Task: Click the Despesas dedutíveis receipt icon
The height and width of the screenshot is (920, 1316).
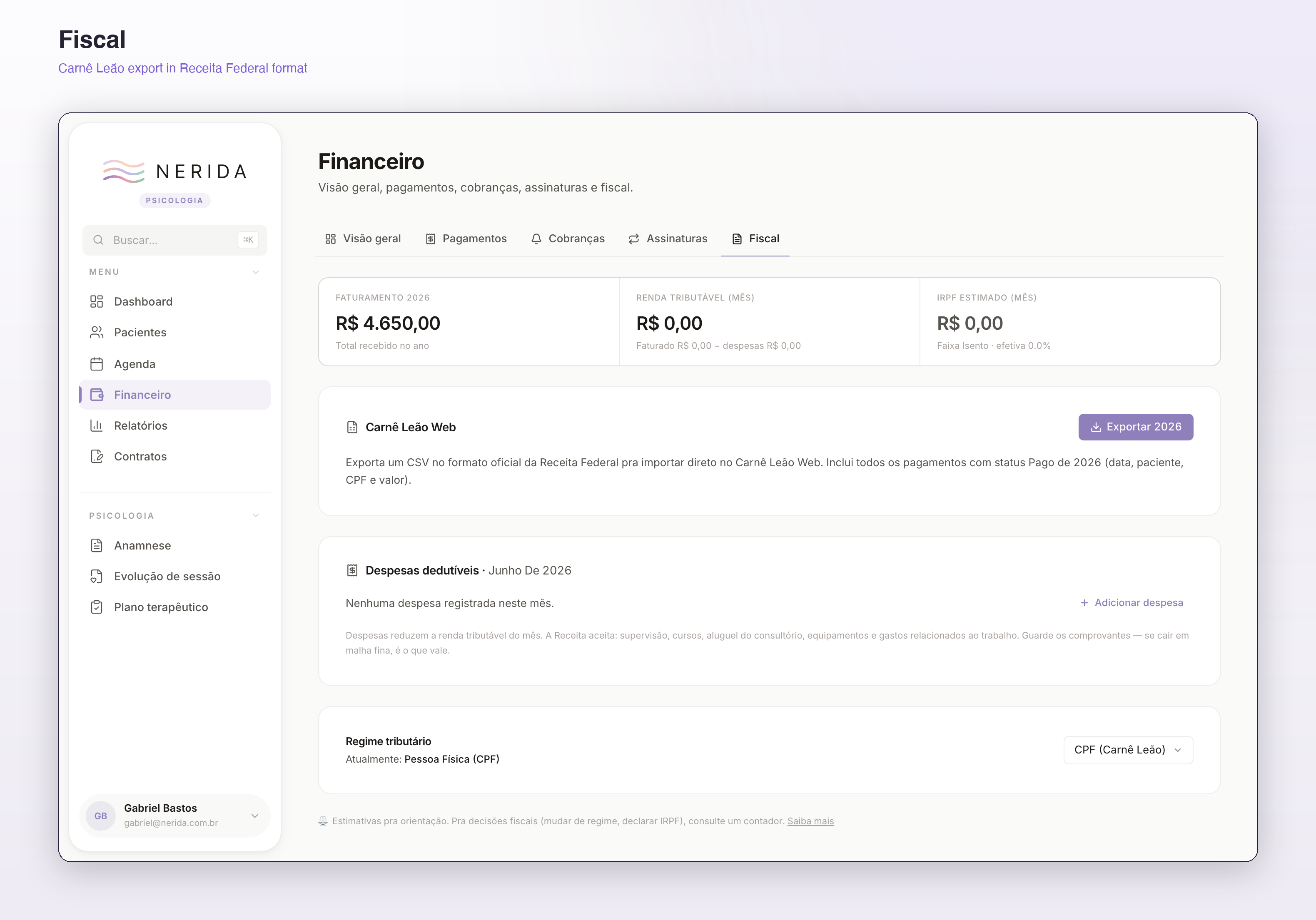Action: click(352, 571)
